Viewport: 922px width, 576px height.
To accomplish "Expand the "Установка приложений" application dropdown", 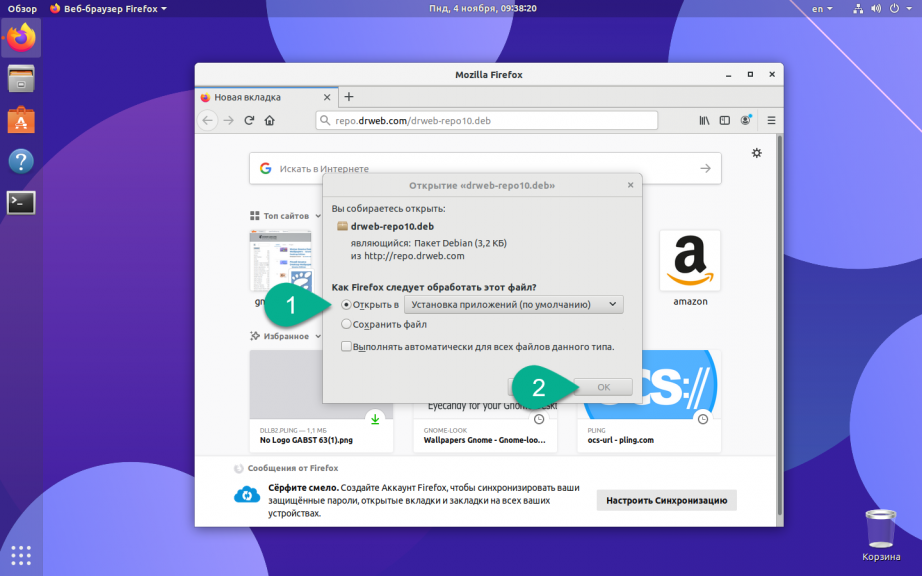I will tap(513, 304).
